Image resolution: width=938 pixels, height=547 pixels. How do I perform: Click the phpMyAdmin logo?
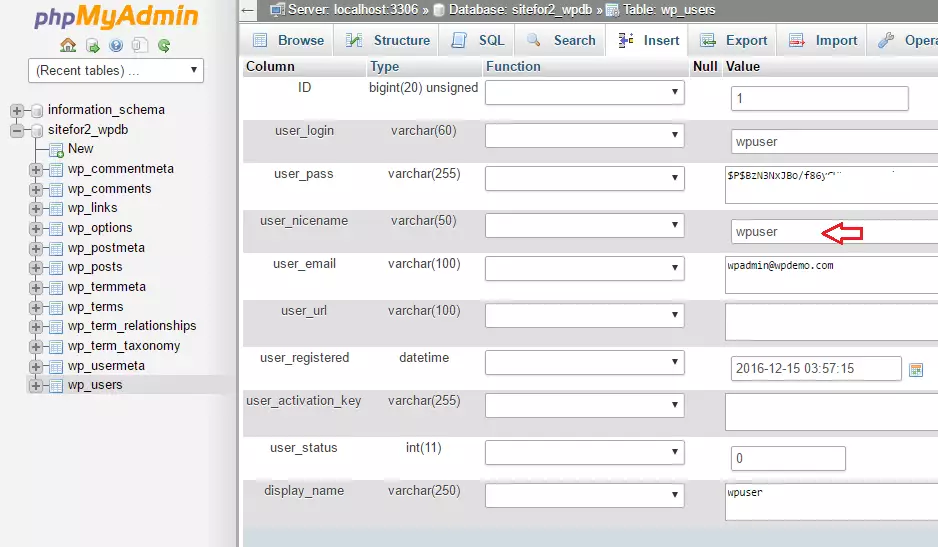pyautogui.click(x=116, y=17)
